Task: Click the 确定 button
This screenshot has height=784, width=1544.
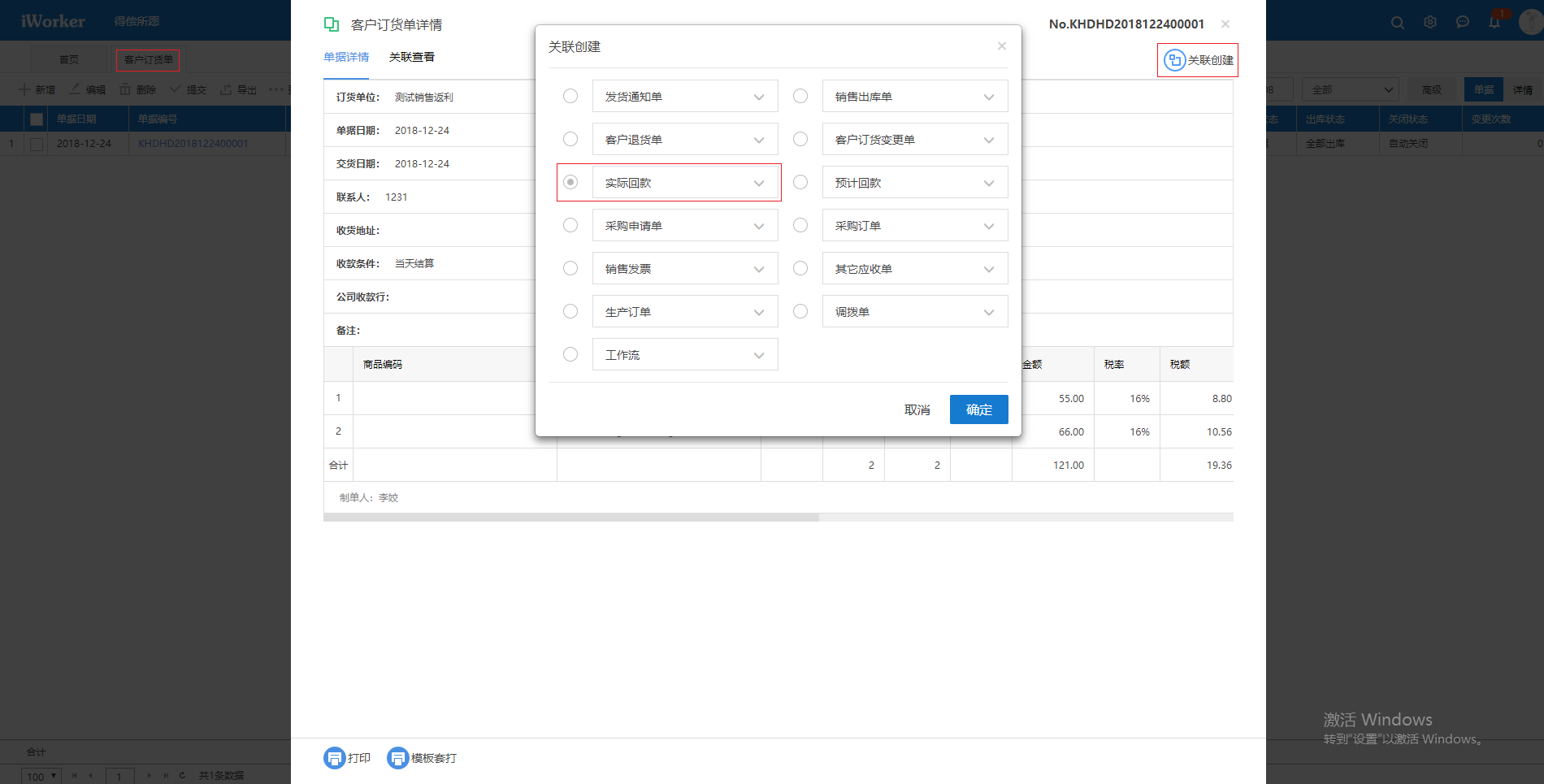Action: tap(979, 409)
